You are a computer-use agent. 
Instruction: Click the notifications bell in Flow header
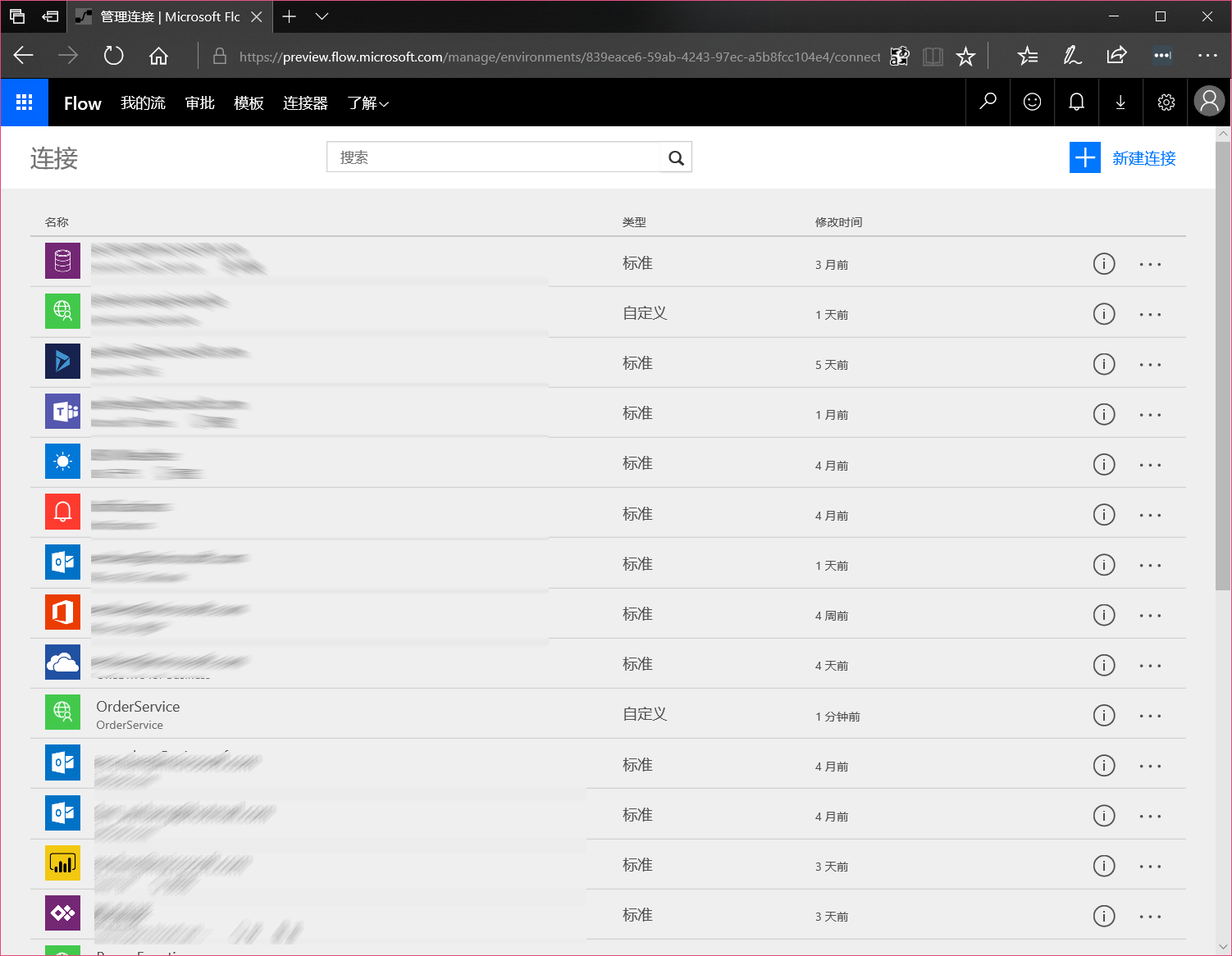(x=1076, y=102)
